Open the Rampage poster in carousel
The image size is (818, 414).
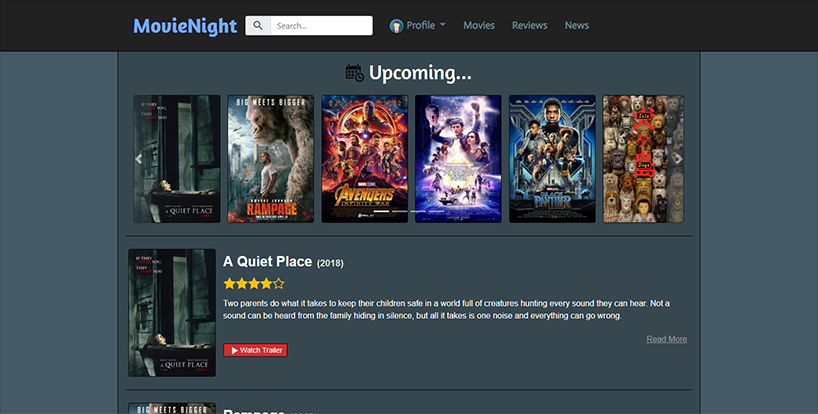(x=271, y=159)
